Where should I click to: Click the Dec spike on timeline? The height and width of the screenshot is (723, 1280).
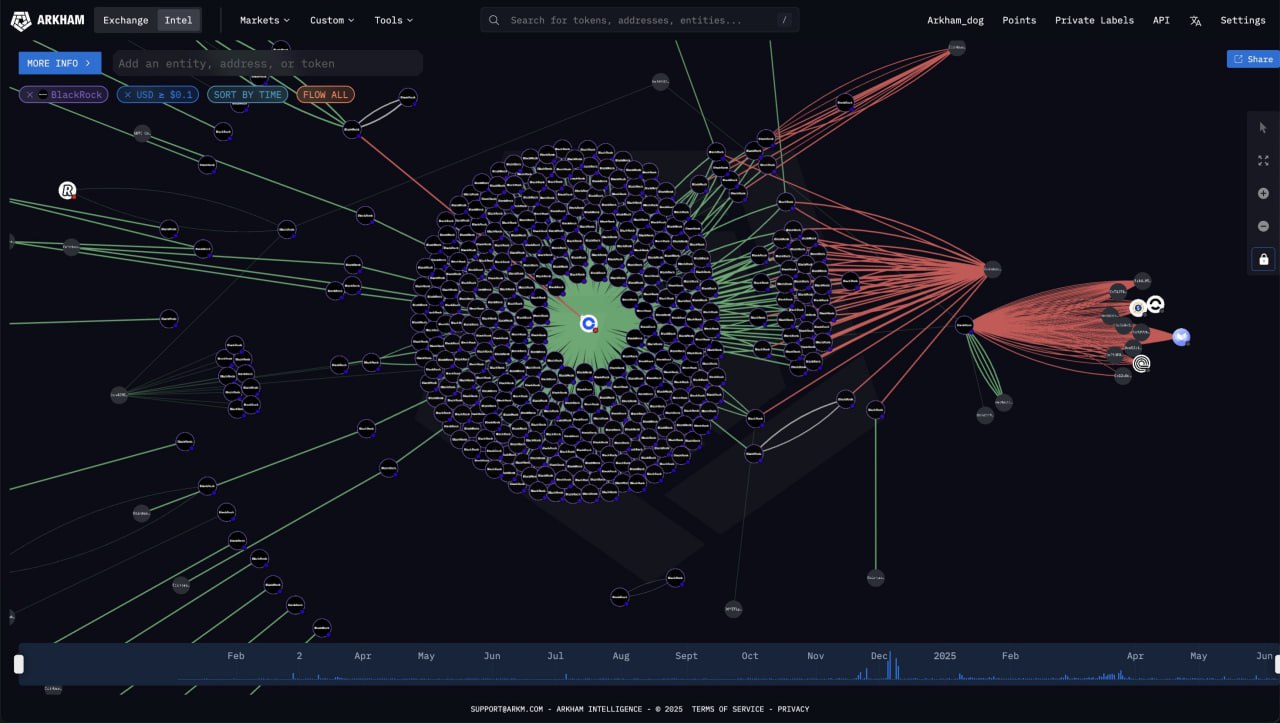pyautogui.click(x=889, y=666)
